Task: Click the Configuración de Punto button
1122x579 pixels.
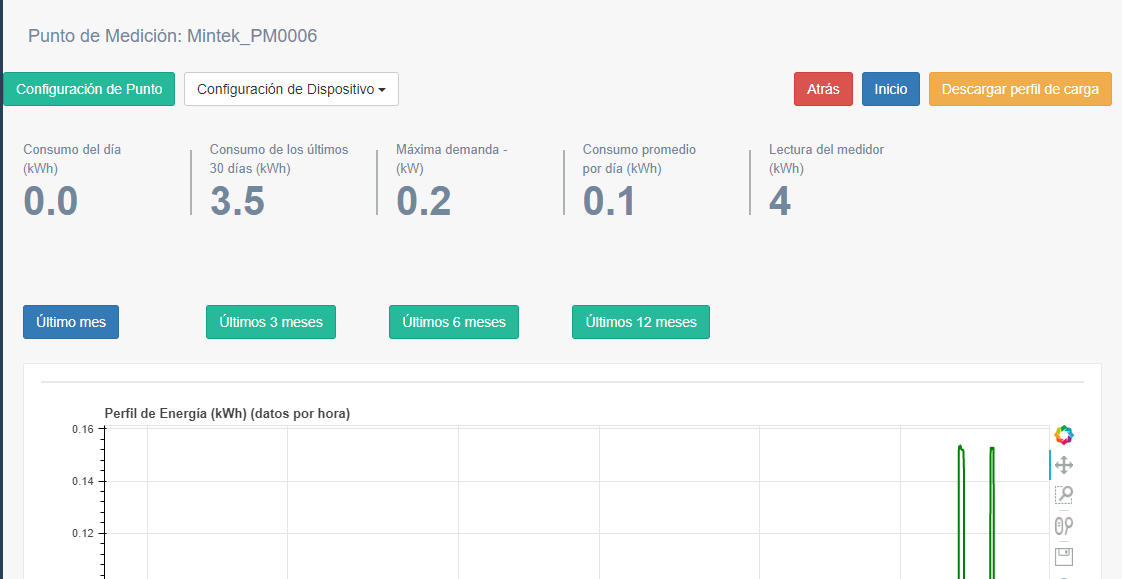Action: tap(89, 89)
